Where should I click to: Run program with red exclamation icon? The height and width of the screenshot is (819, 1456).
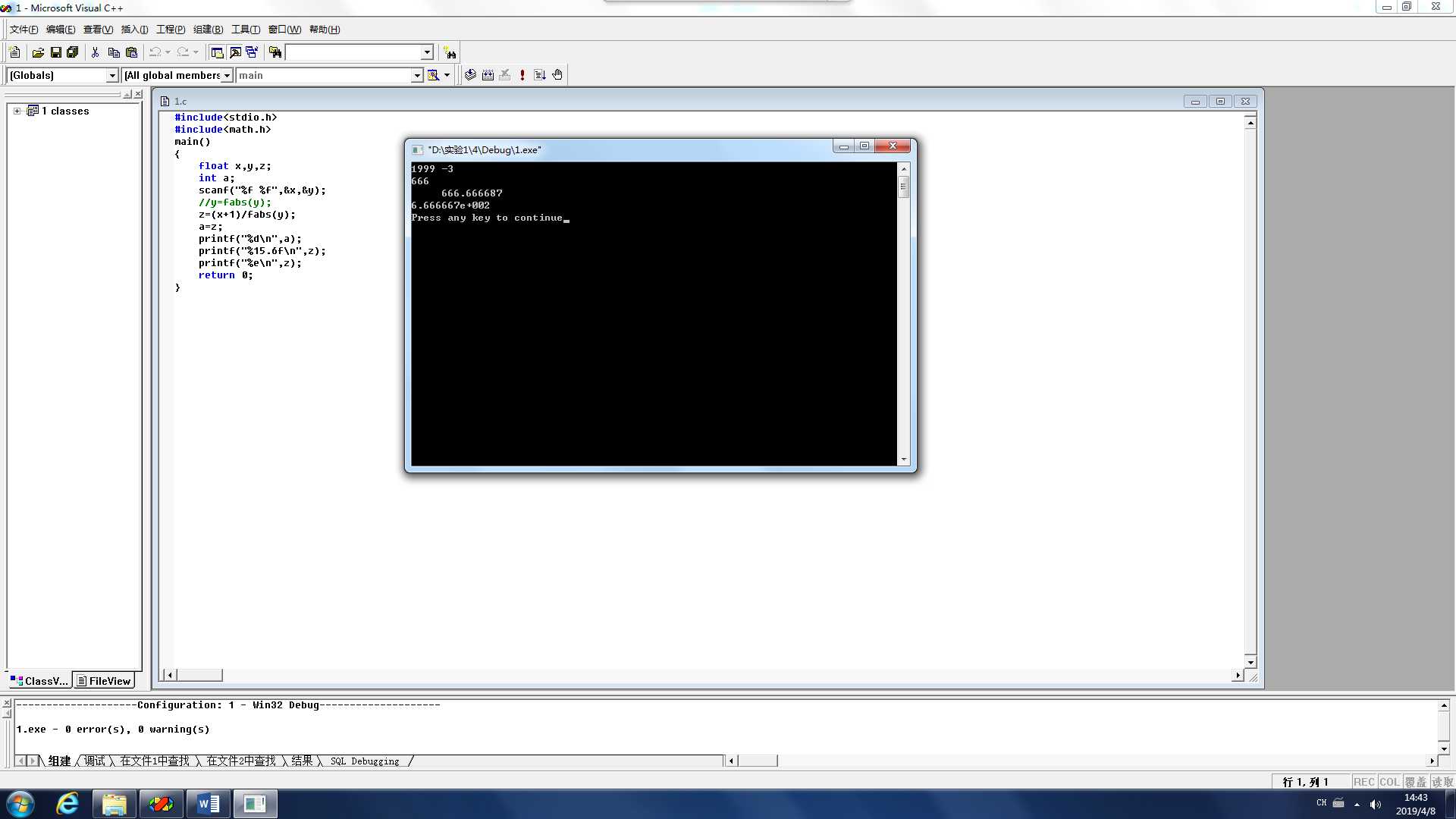(x=522, y=75)
